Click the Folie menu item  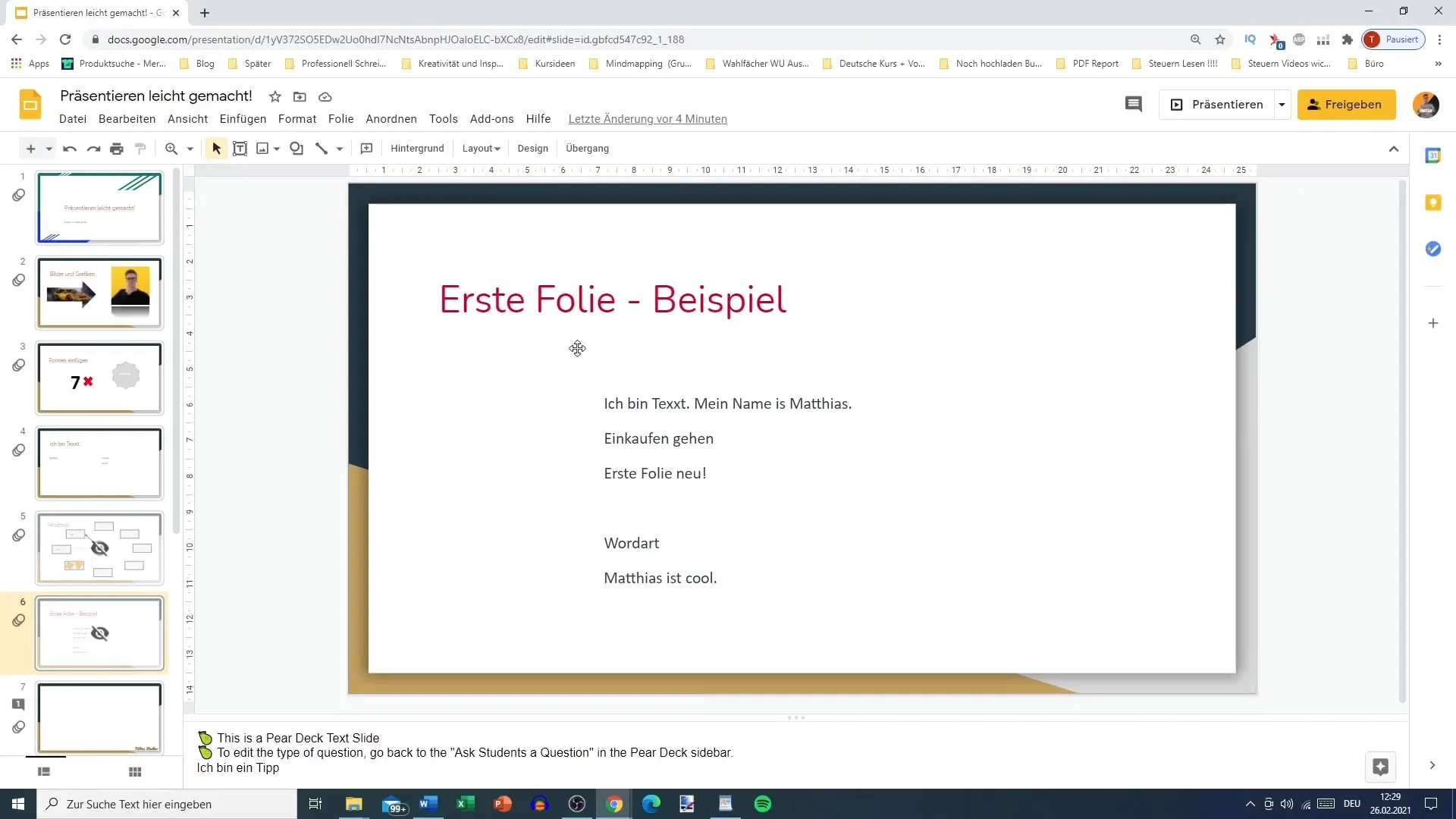tap(341, 119)
